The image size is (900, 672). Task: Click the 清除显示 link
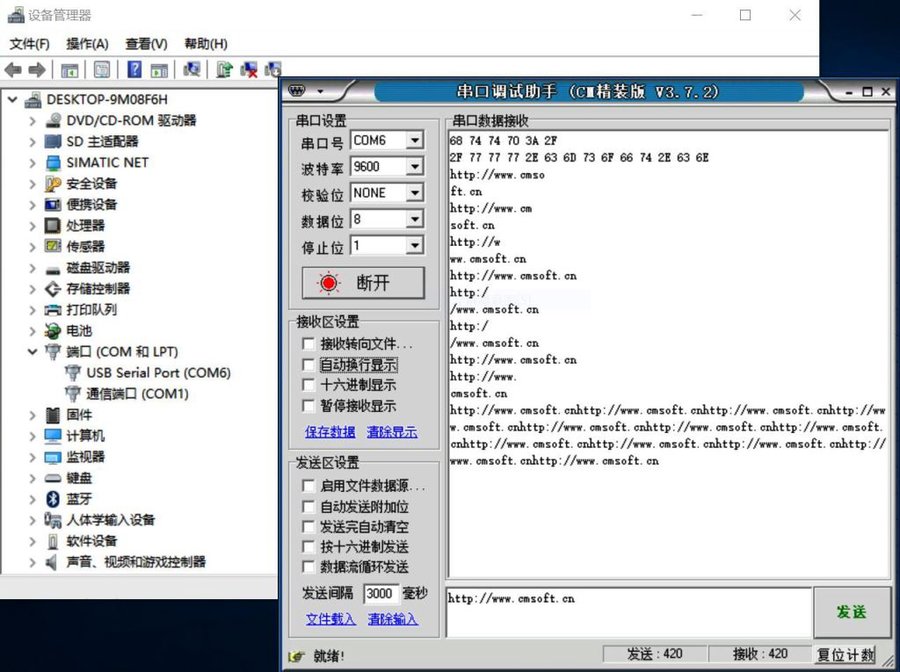coord(392,432)
